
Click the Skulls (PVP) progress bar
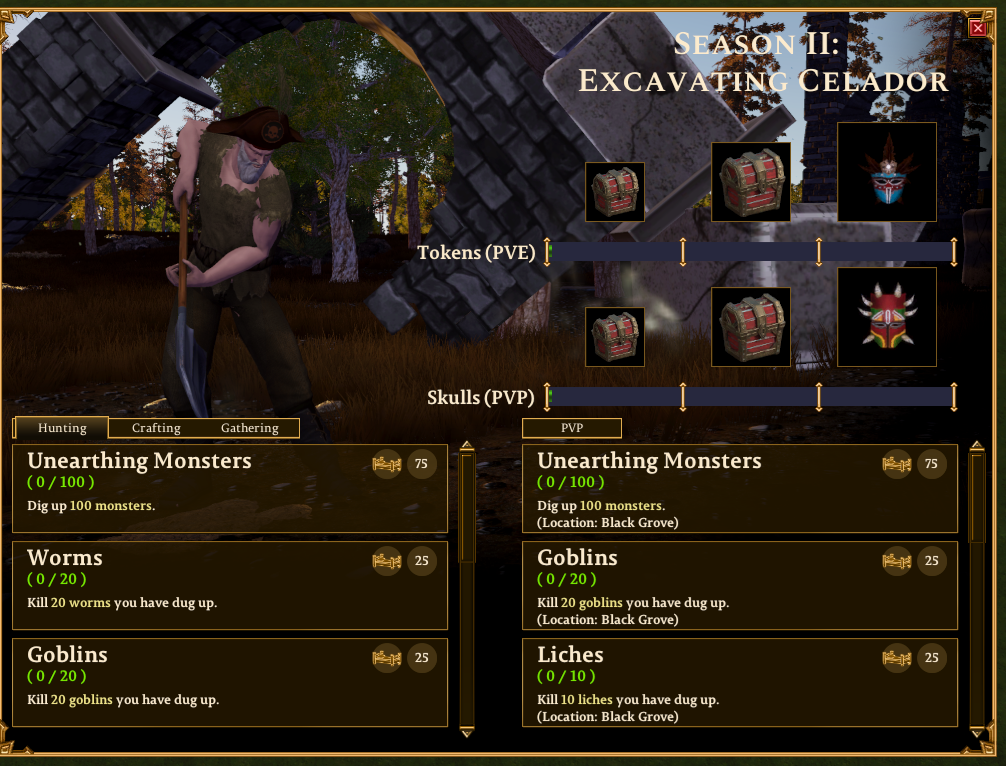point(751,396)
